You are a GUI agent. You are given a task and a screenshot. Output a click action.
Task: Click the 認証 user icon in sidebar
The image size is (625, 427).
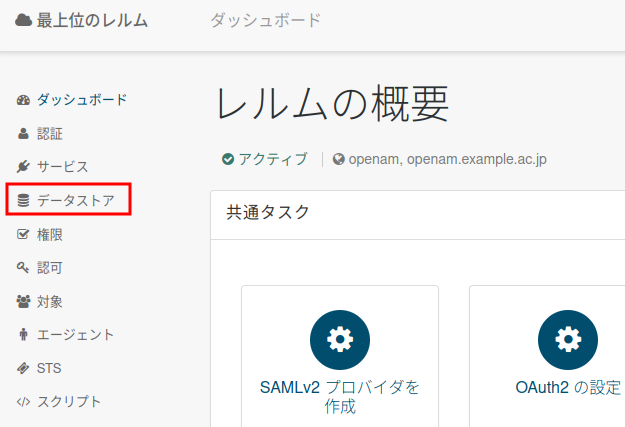24,133
